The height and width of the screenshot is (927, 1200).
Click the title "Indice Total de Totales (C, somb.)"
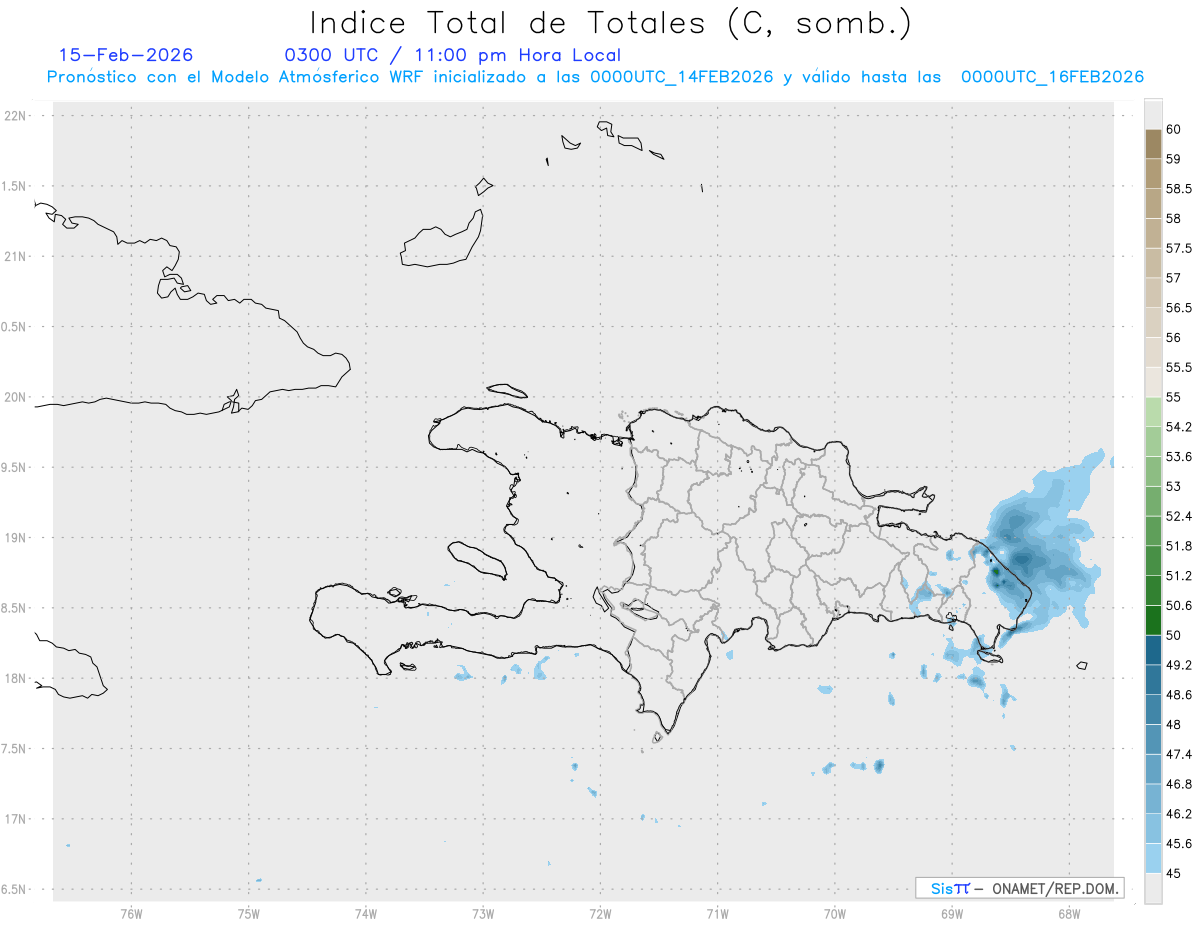point(610,23)
